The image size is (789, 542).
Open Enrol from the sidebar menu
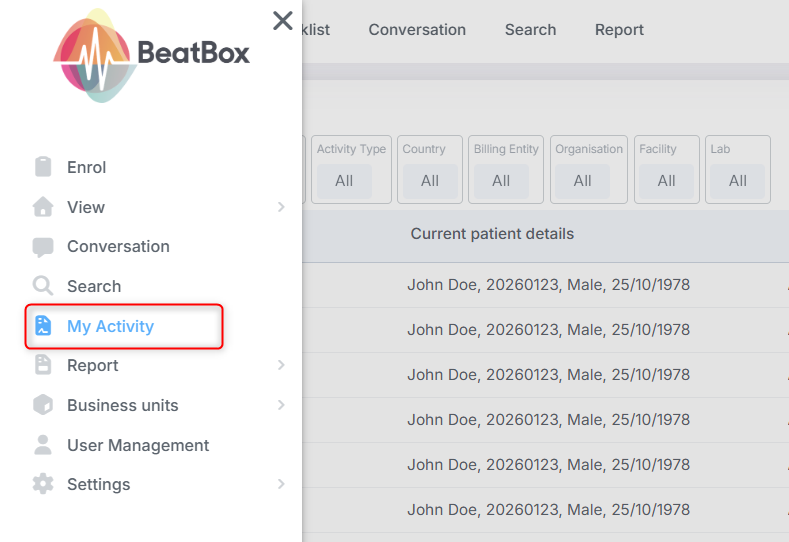[87, 167]
